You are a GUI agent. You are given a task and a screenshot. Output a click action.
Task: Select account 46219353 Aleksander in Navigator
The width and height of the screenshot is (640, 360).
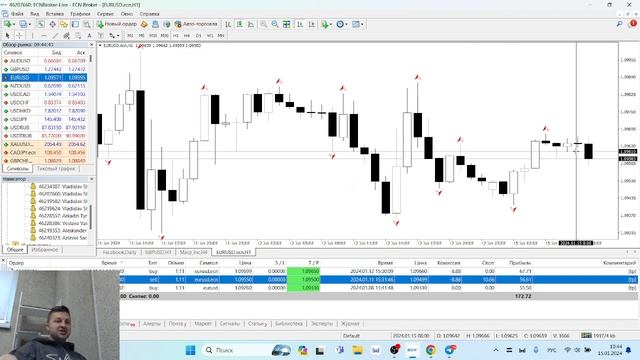(58, 231)
